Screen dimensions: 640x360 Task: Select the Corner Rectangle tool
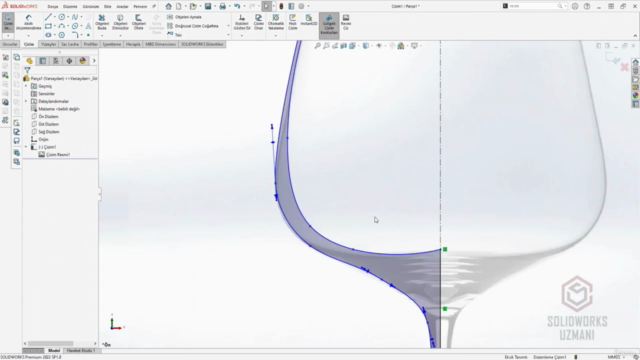click(48, 26)
